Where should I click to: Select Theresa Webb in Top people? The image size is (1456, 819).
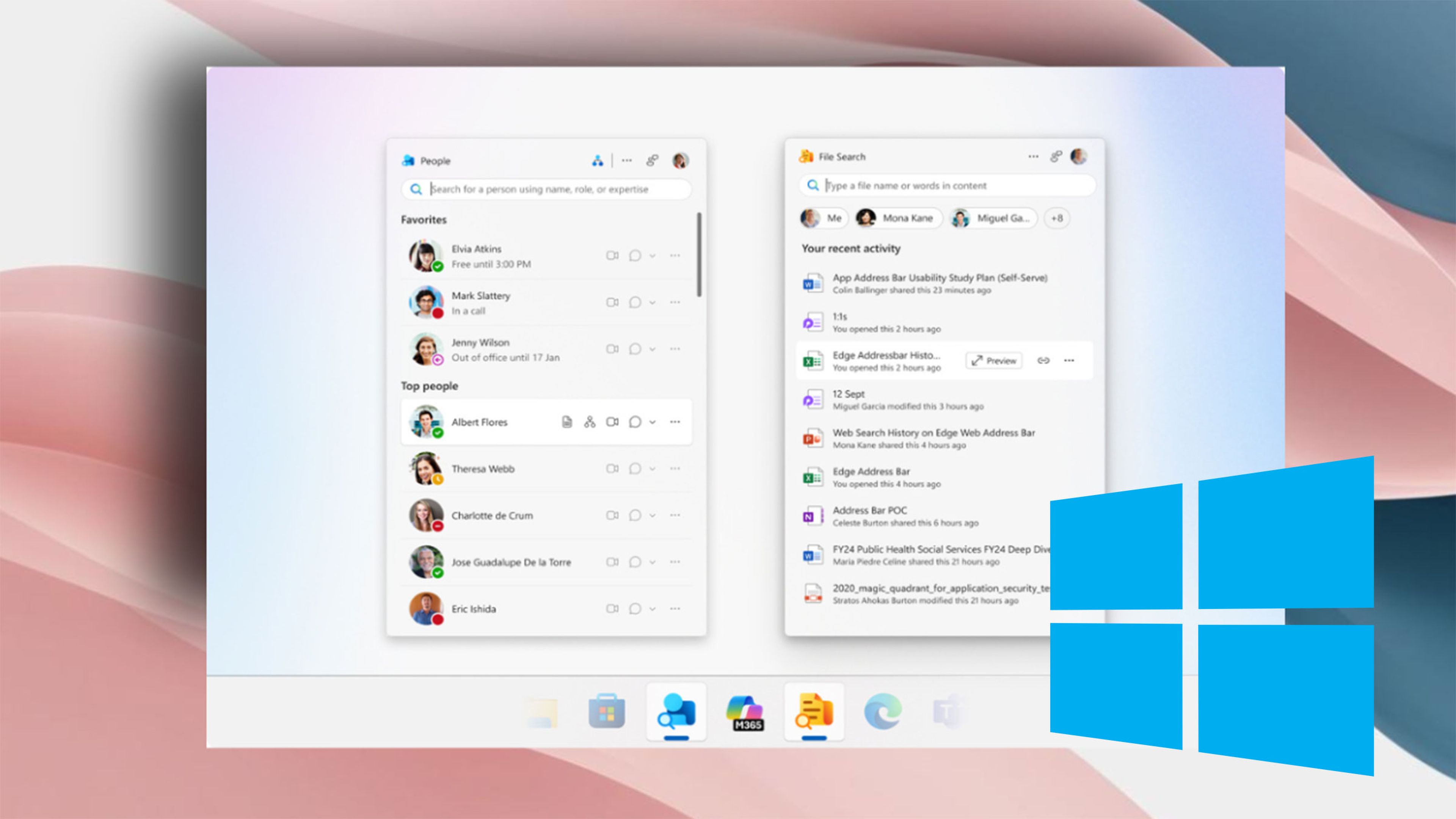546,469
